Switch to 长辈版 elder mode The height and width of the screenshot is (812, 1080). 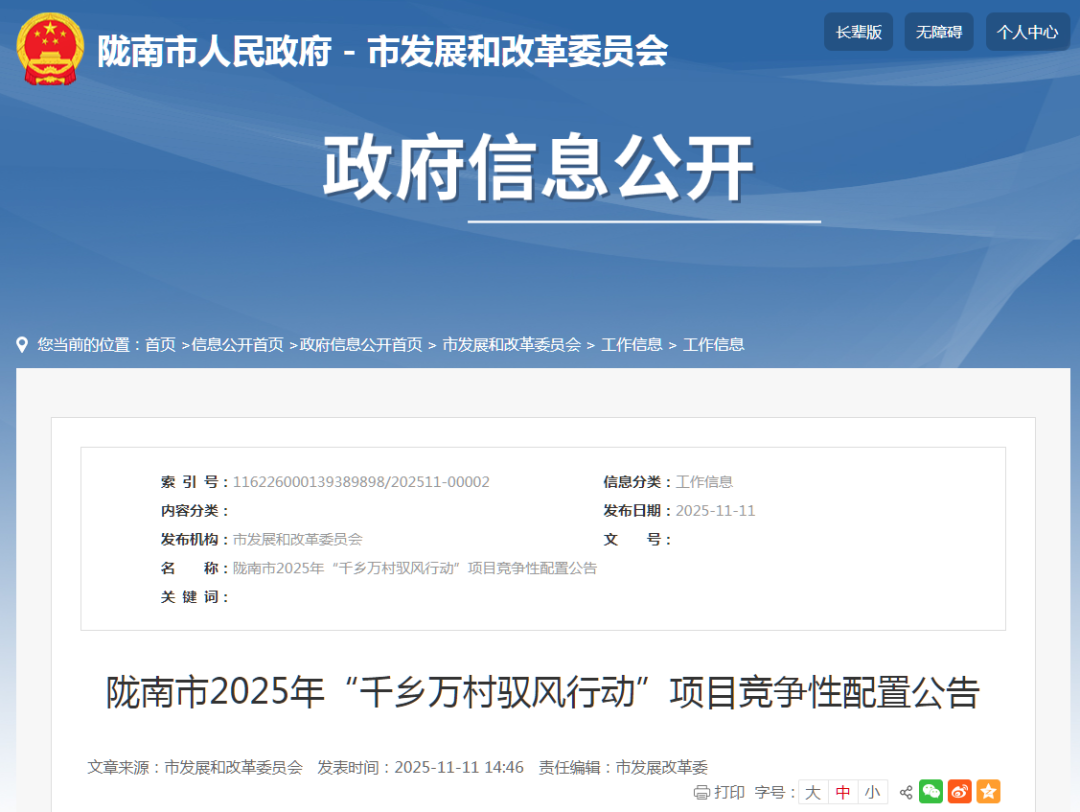pyautogui.click(x=858, y=32)
